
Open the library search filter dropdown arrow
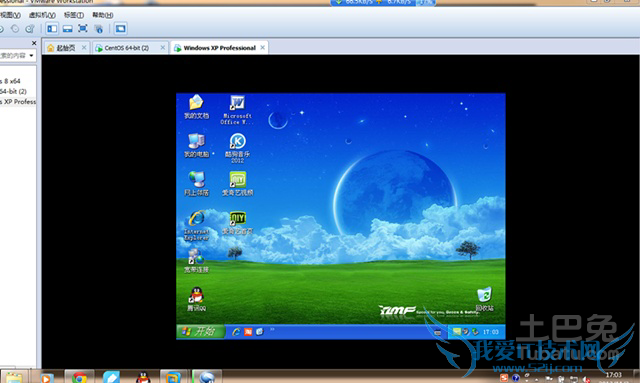pos(31,55)
